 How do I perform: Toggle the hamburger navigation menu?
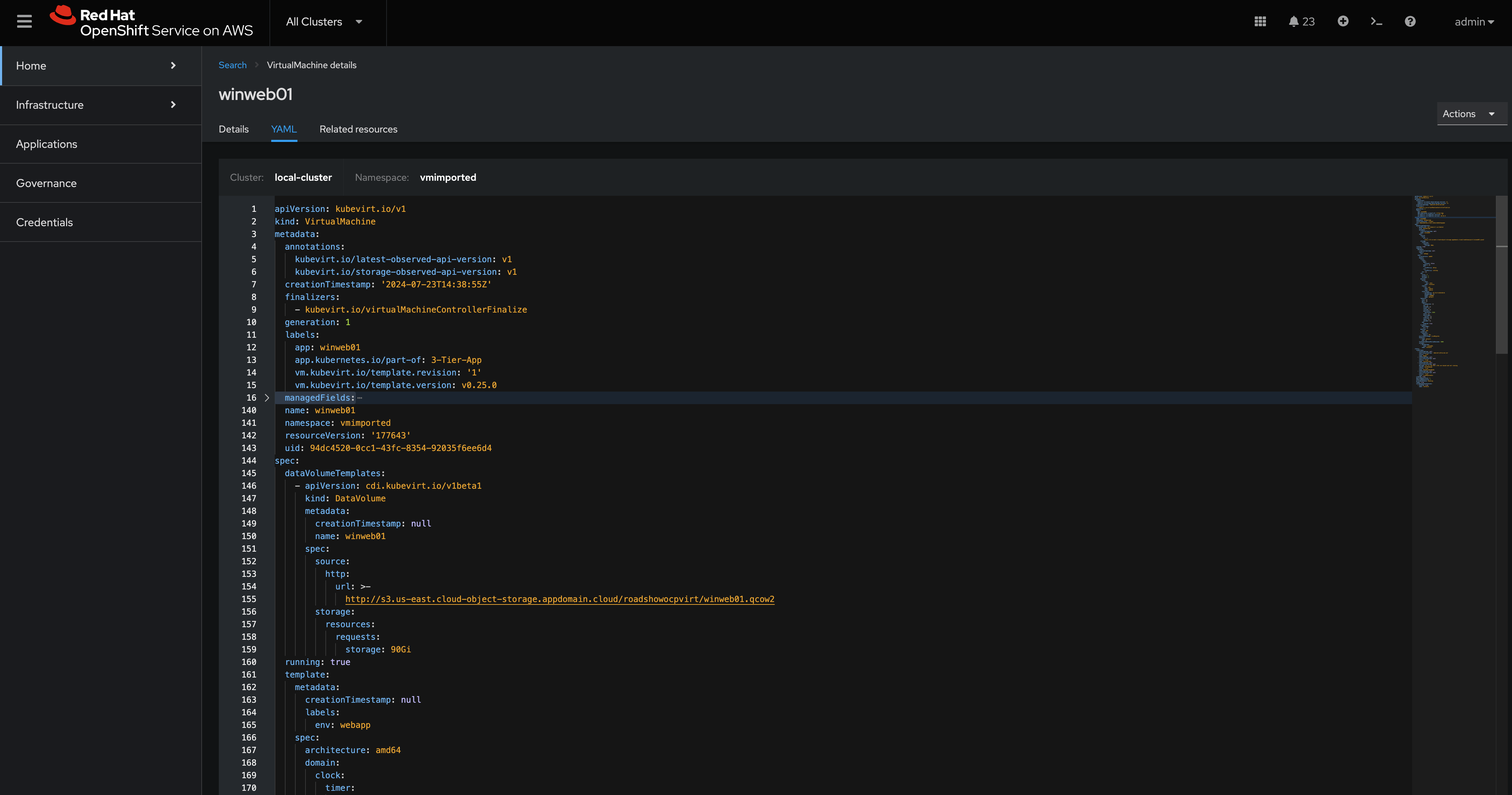(24, 22)
